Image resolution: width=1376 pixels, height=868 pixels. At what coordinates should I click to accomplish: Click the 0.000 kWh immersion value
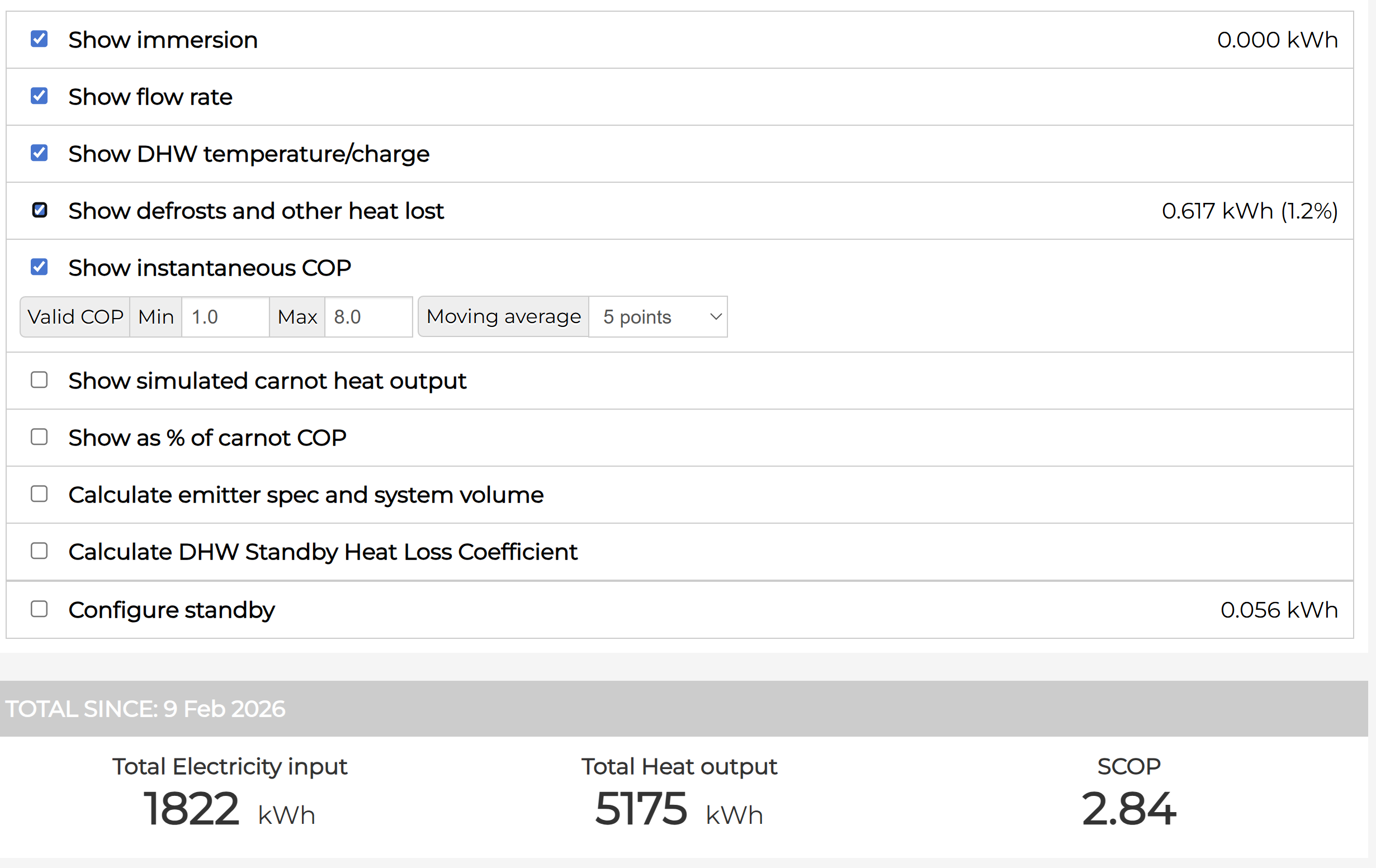click(1277, 40)
